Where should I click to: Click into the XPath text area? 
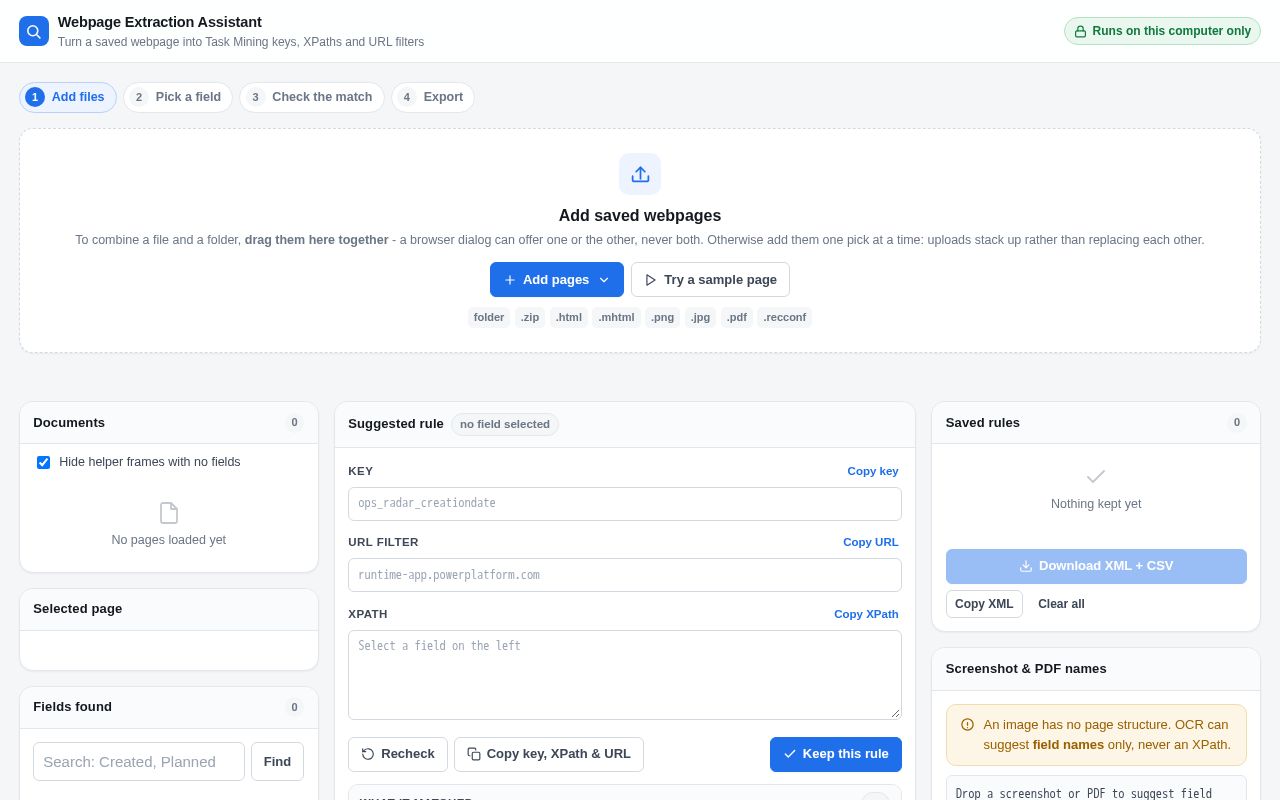pyautogui.click(x=625, y=675)
